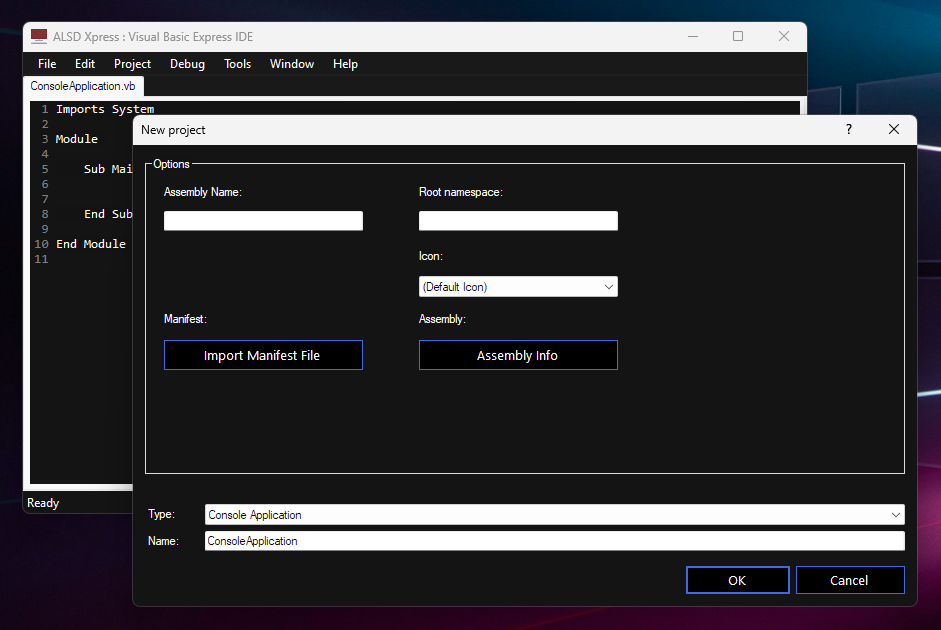Confirm the New project dialog with OK
Image resolution: width=941 pixels, height=630 pixels.
pyautogui.click(x=738, y=580)
